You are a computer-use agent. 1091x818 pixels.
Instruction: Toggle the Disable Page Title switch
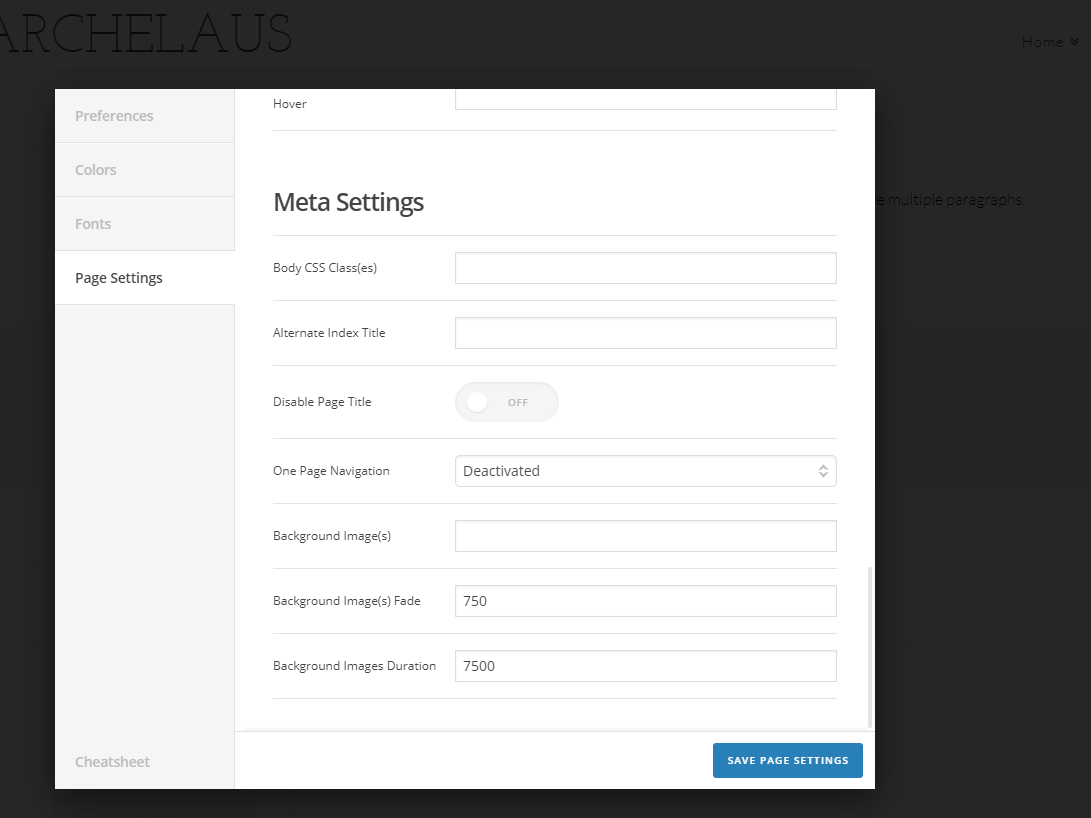(x=506, y=402)
